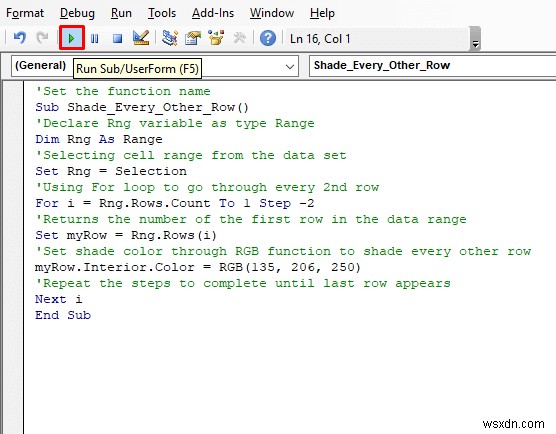Open the Tools menu

click(x=162, y=13)
